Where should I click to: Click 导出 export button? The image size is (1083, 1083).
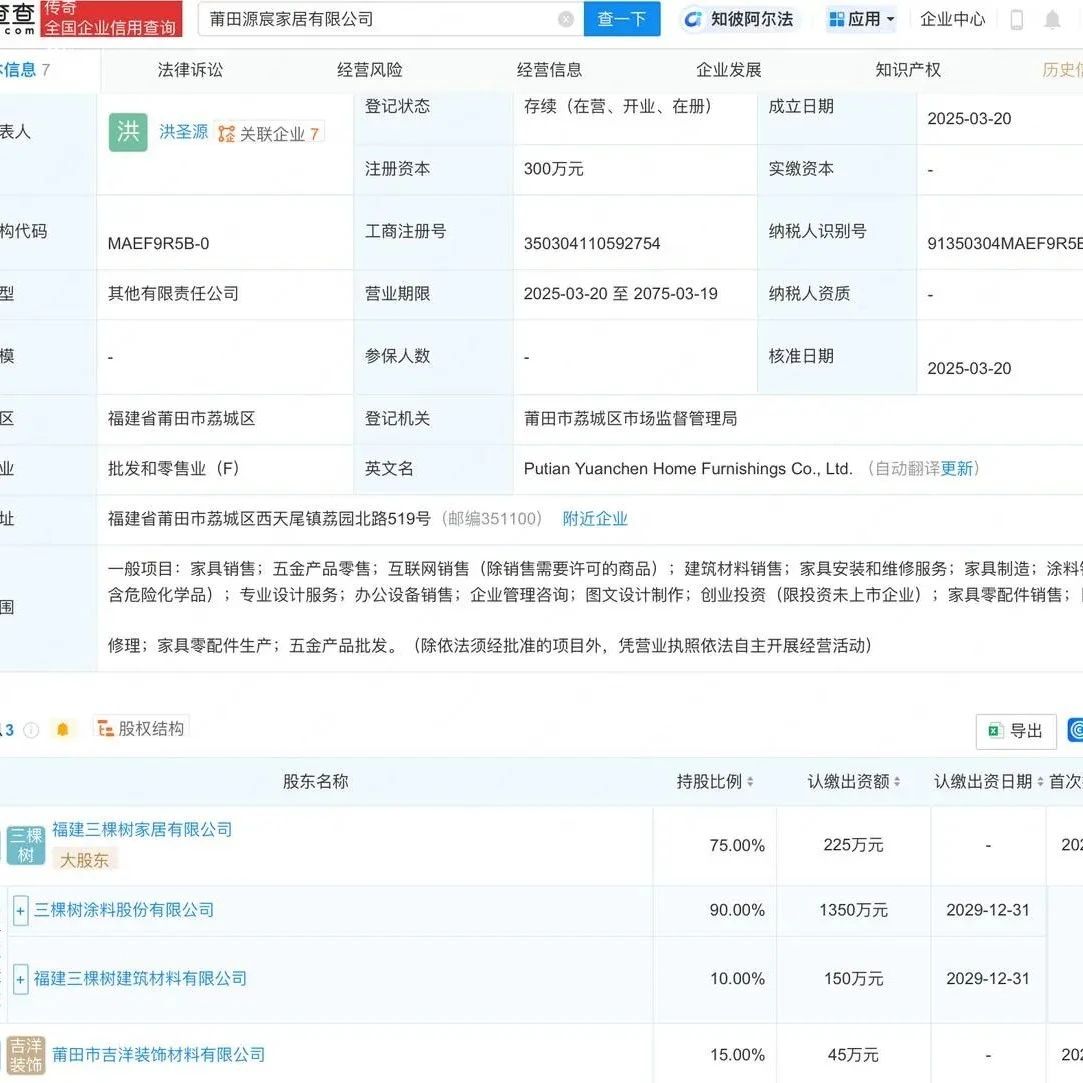pos(1016,731)
